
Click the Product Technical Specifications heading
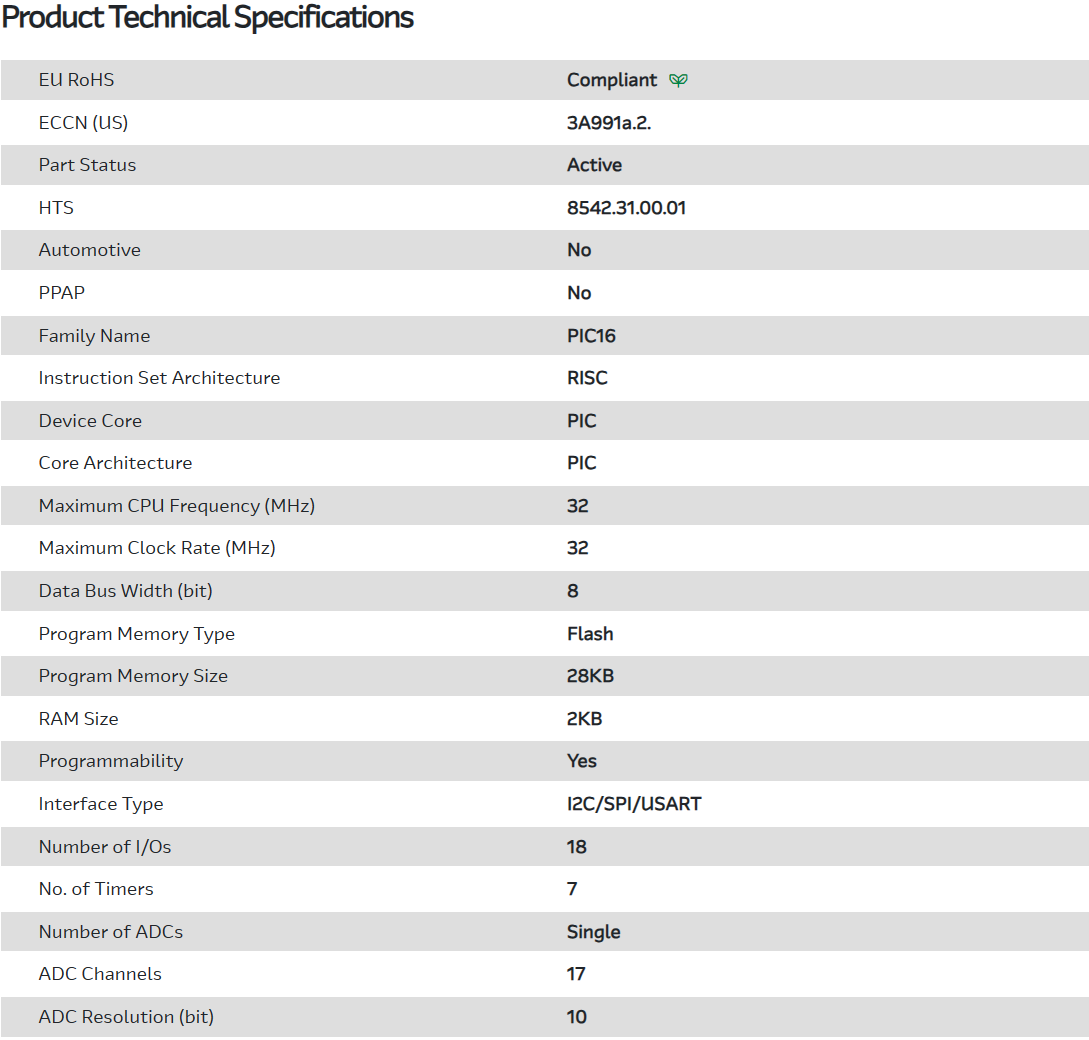tap(207, 18)
